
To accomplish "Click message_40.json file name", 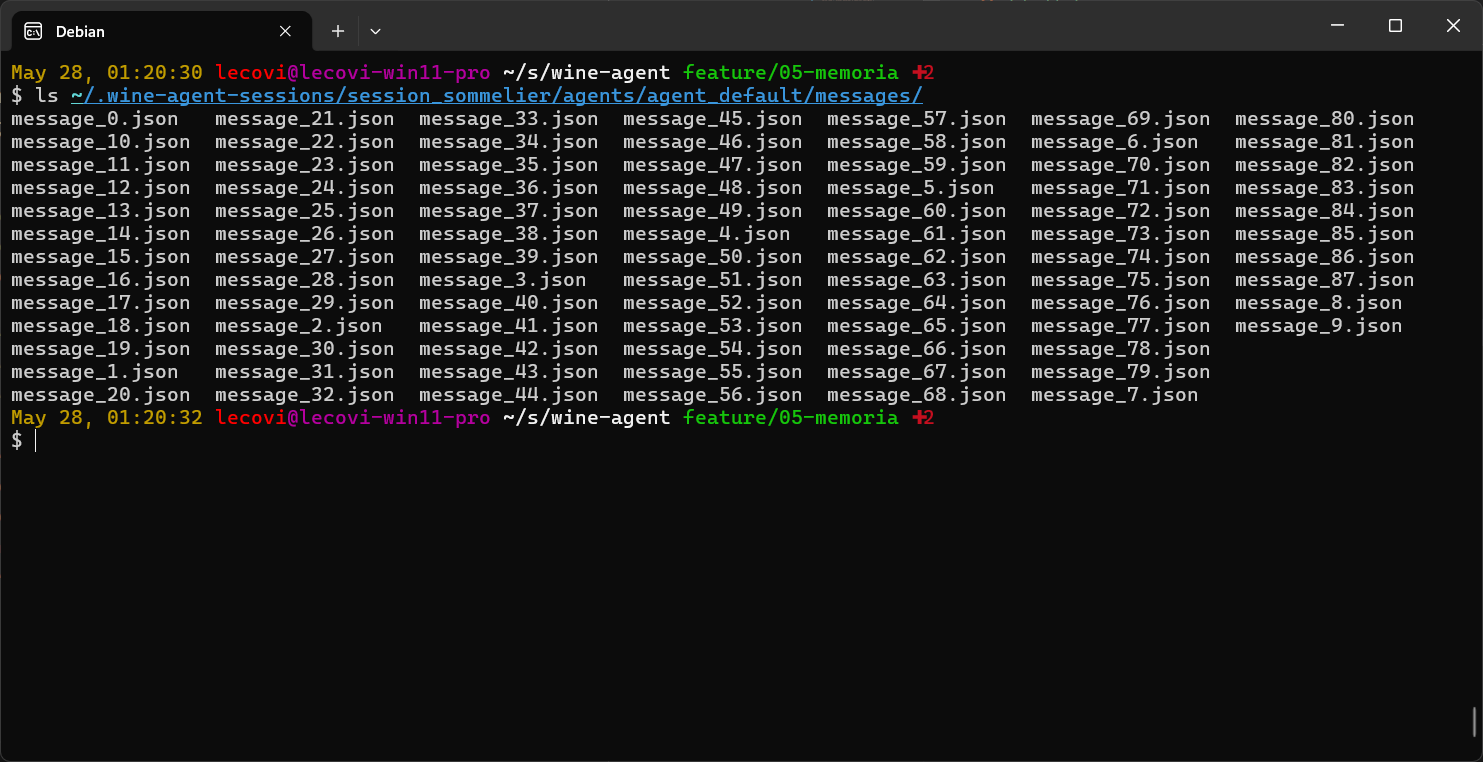I will 508,303.
